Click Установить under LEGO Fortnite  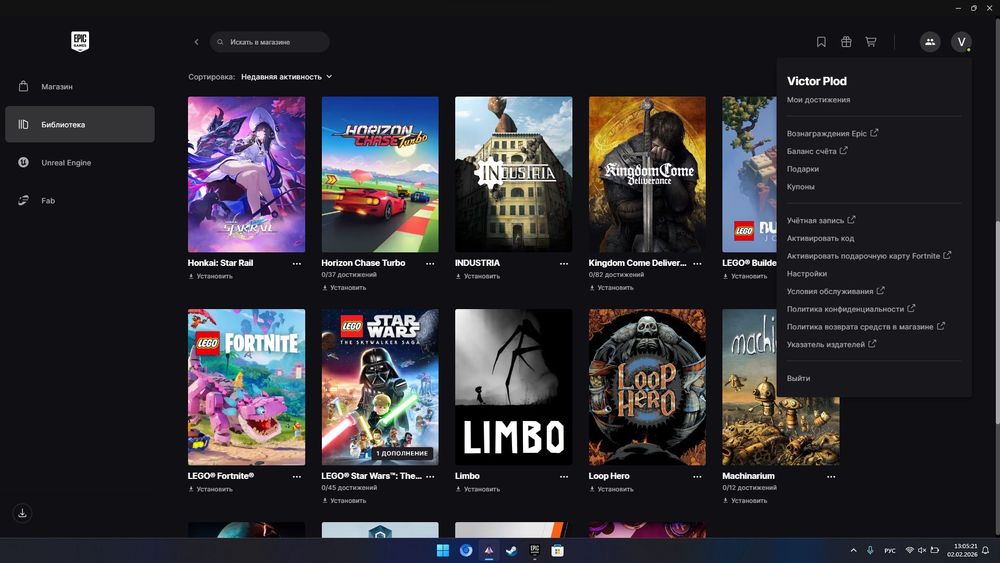(x=210, y=490)
